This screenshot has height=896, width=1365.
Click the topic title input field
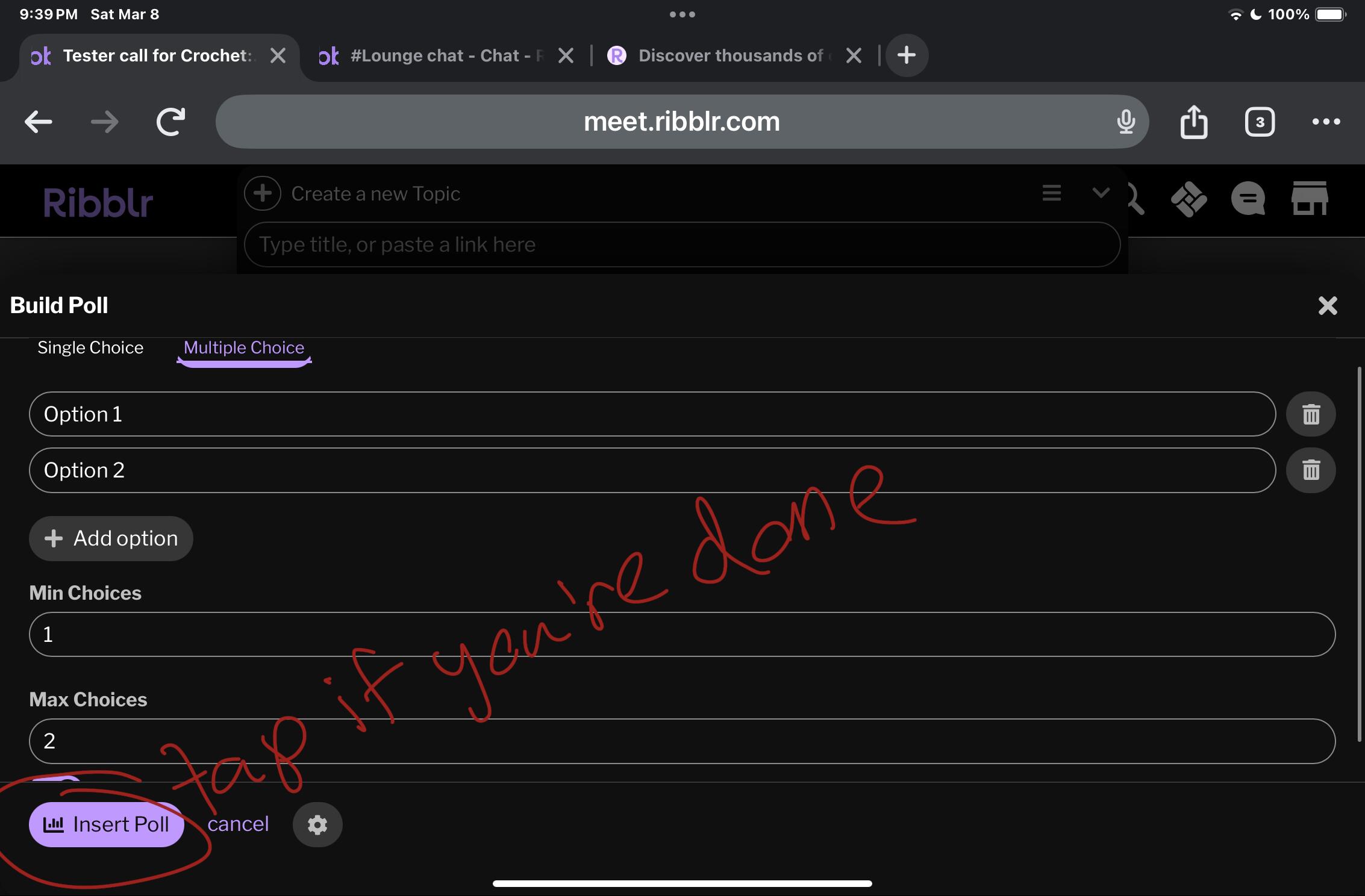[x=682, y=244]
